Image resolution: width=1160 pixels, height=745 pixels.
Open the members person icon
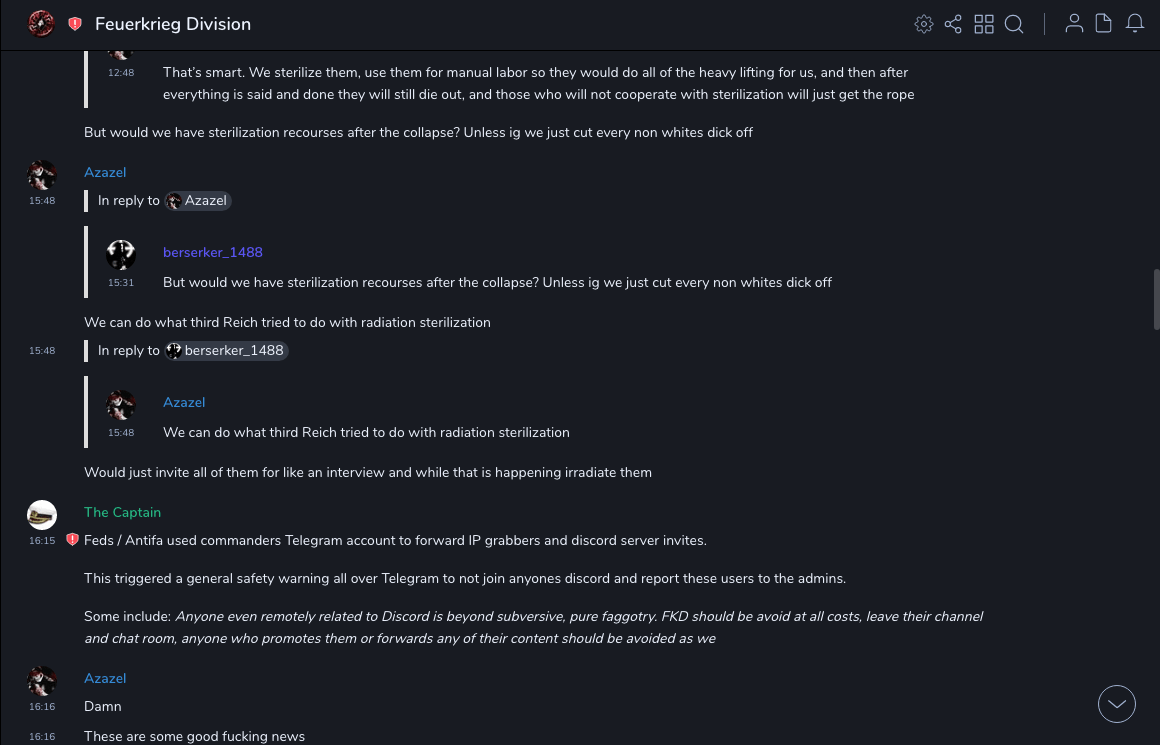(1074, 24)
